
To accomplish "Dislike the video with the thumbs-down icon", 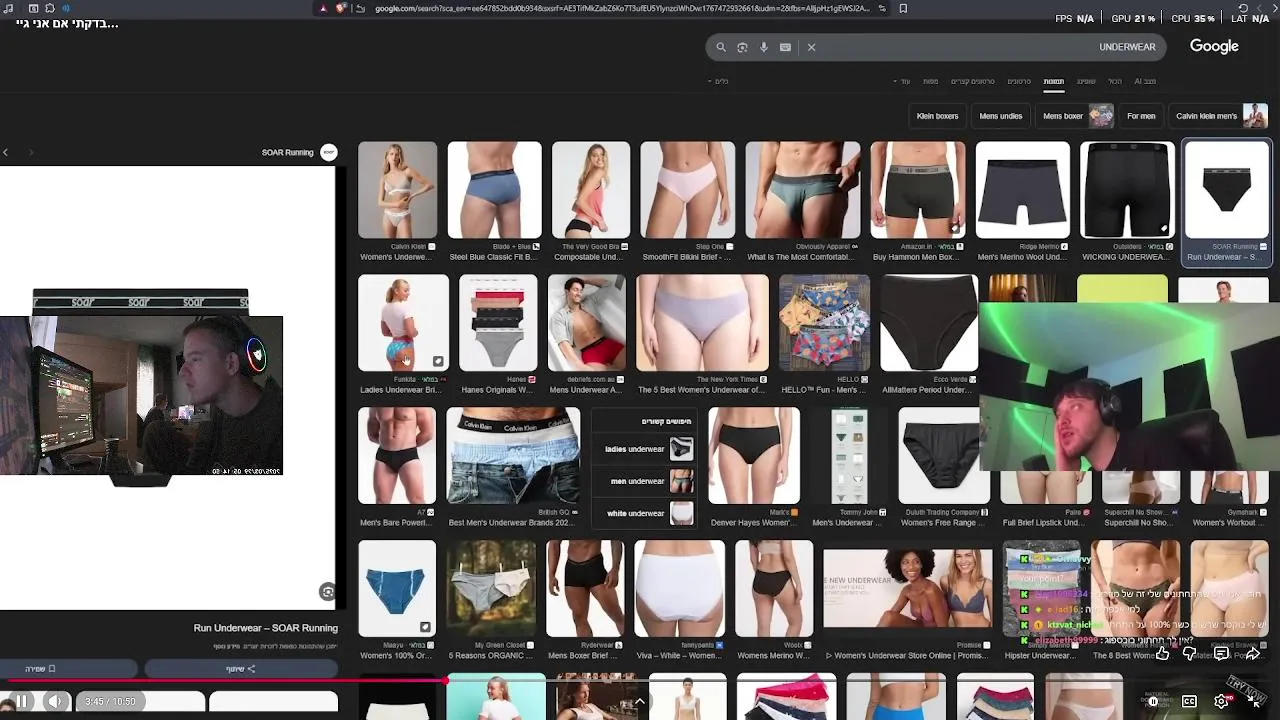I will [x=1190, y=654].
